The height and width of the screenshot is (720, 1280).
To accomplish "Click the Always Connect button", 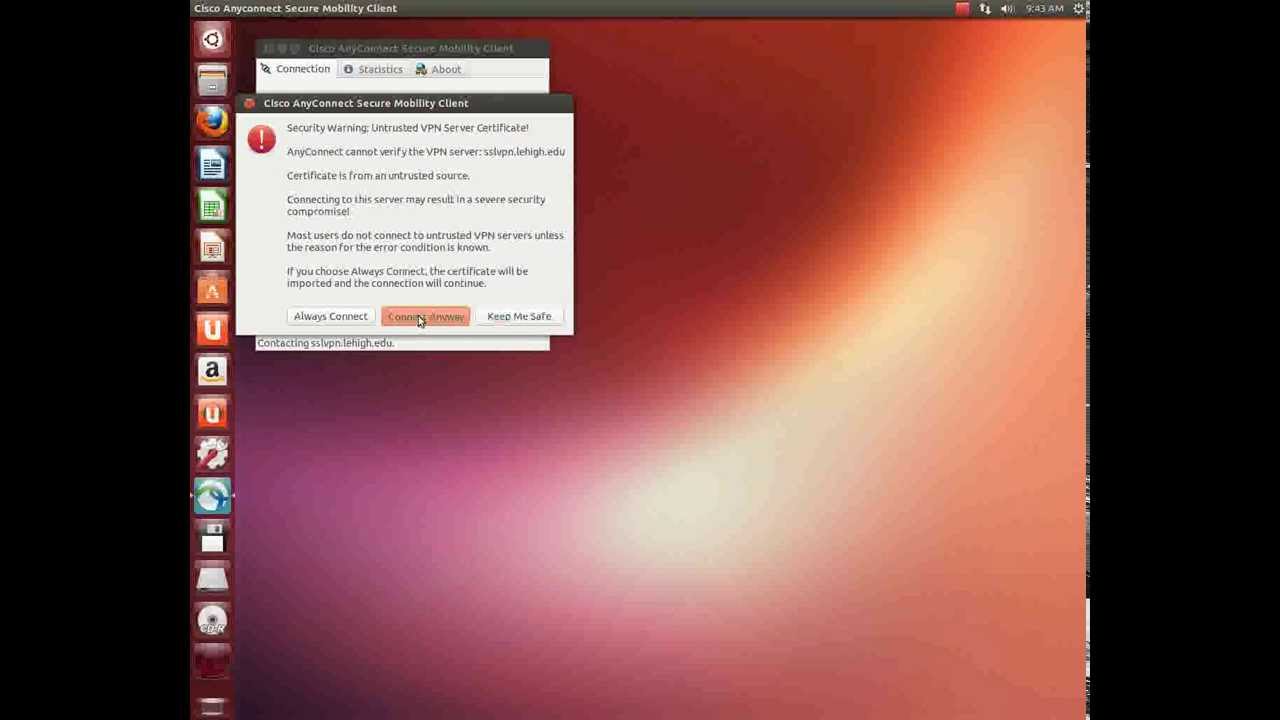I will coord(331,316).
